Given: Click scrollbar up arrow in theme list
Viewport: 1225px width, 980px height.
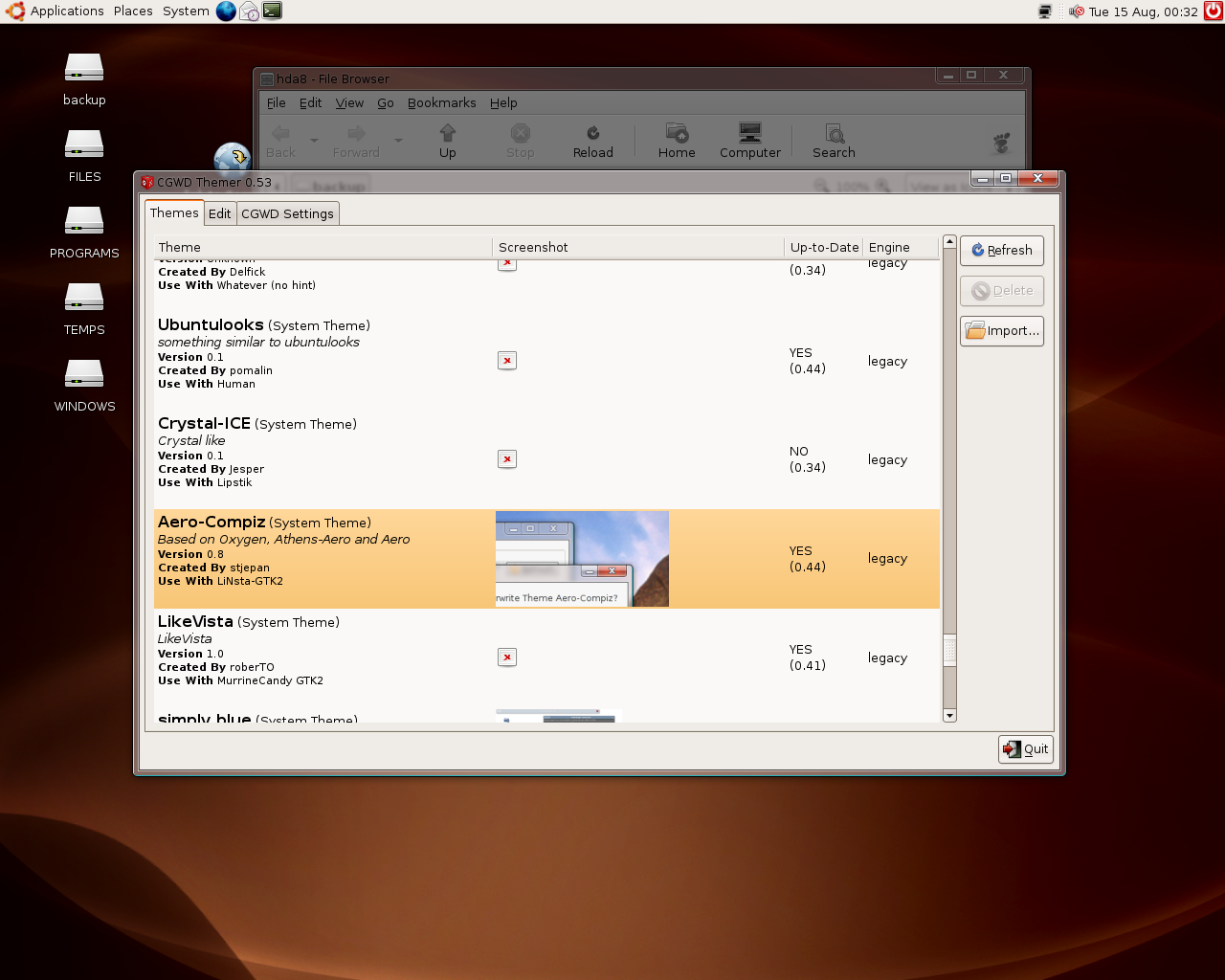Looking at the screenshot, I should pyautogui.click(x=949, y=242).
